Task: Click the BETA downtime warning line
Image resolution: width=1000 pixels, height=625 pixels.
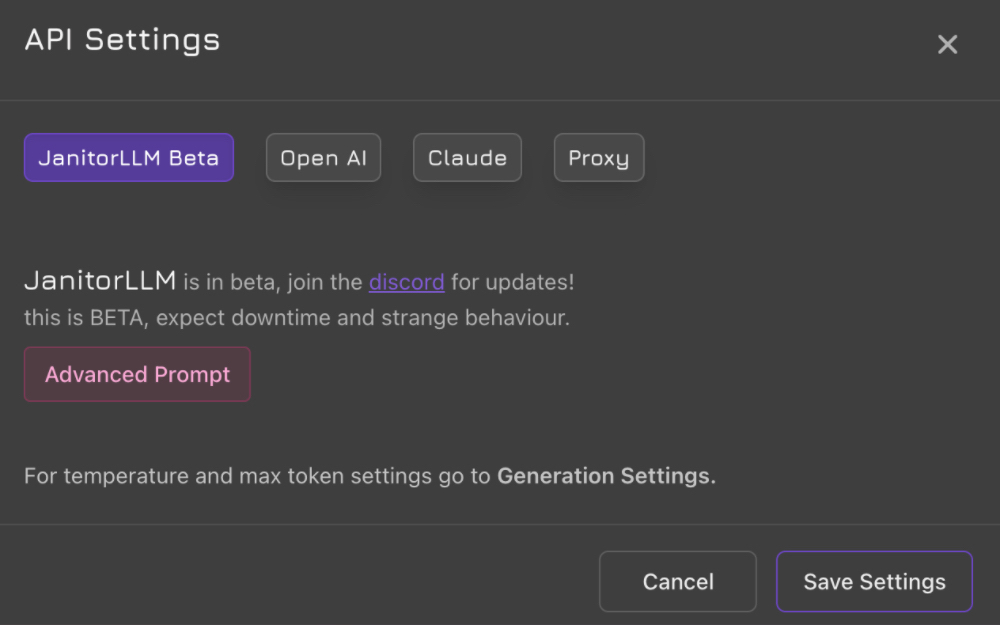Action: (297, 319)
